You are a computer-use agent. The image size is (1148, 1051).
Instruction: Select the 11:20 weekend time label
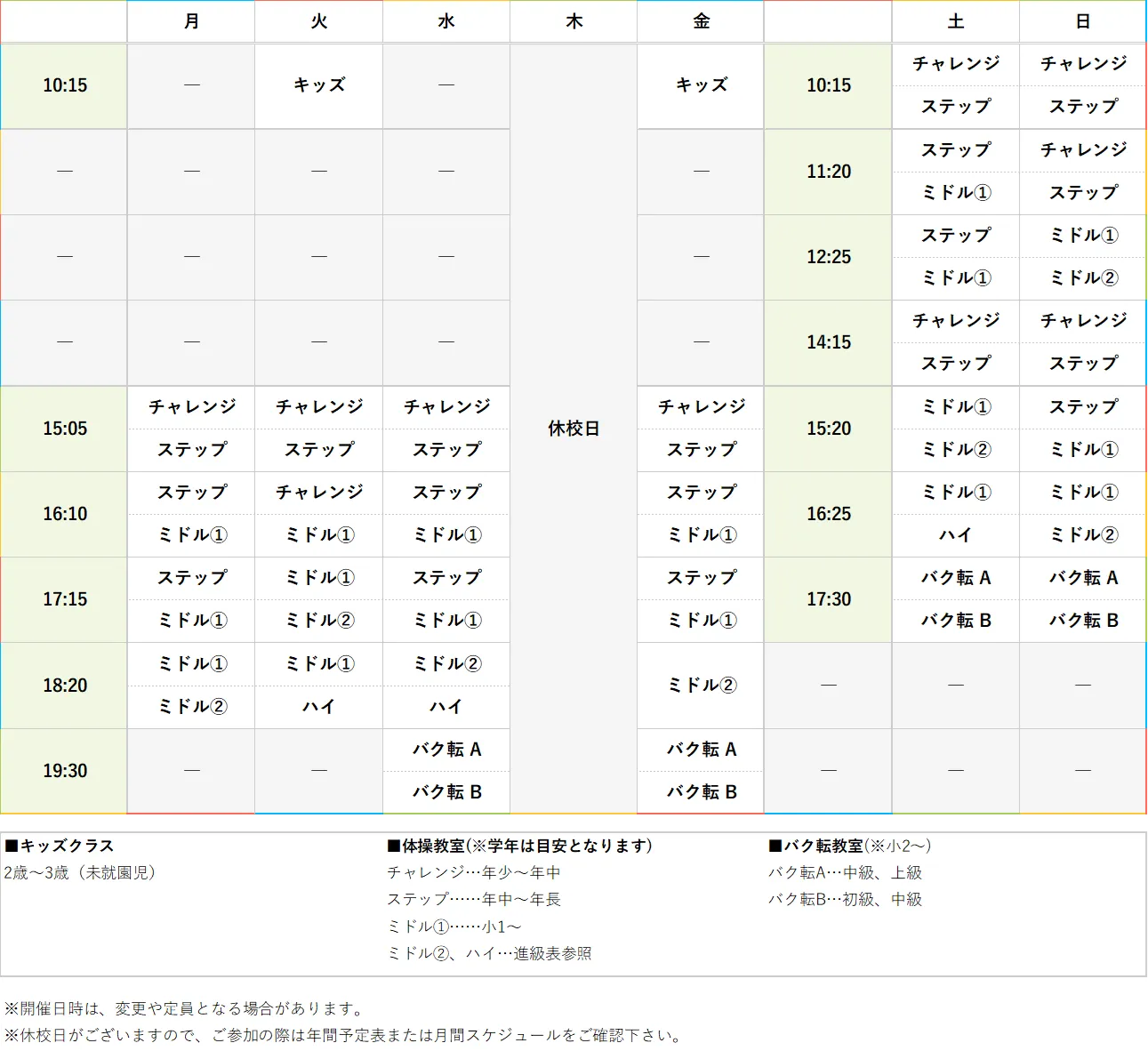[x=829, y=172]
